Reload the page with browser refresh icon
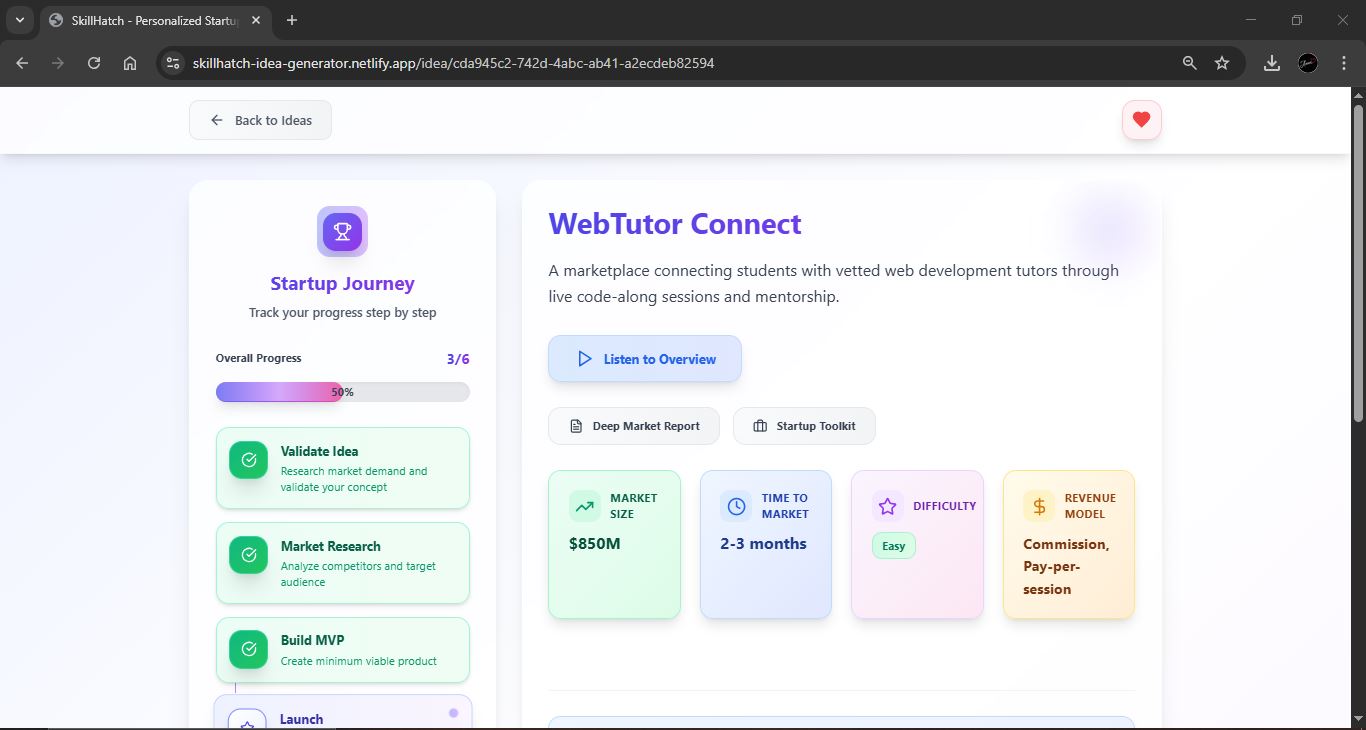 coord(94,63)
